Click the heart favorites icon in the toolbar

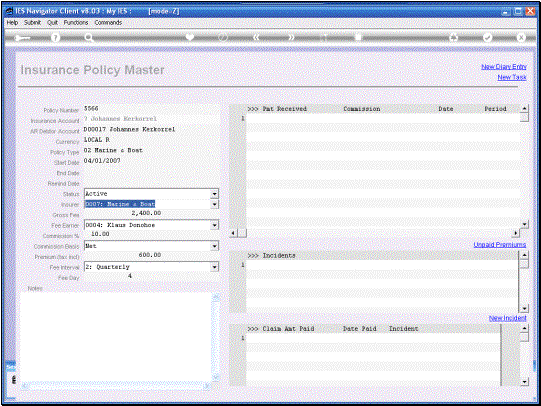click(x=189, y=37)
